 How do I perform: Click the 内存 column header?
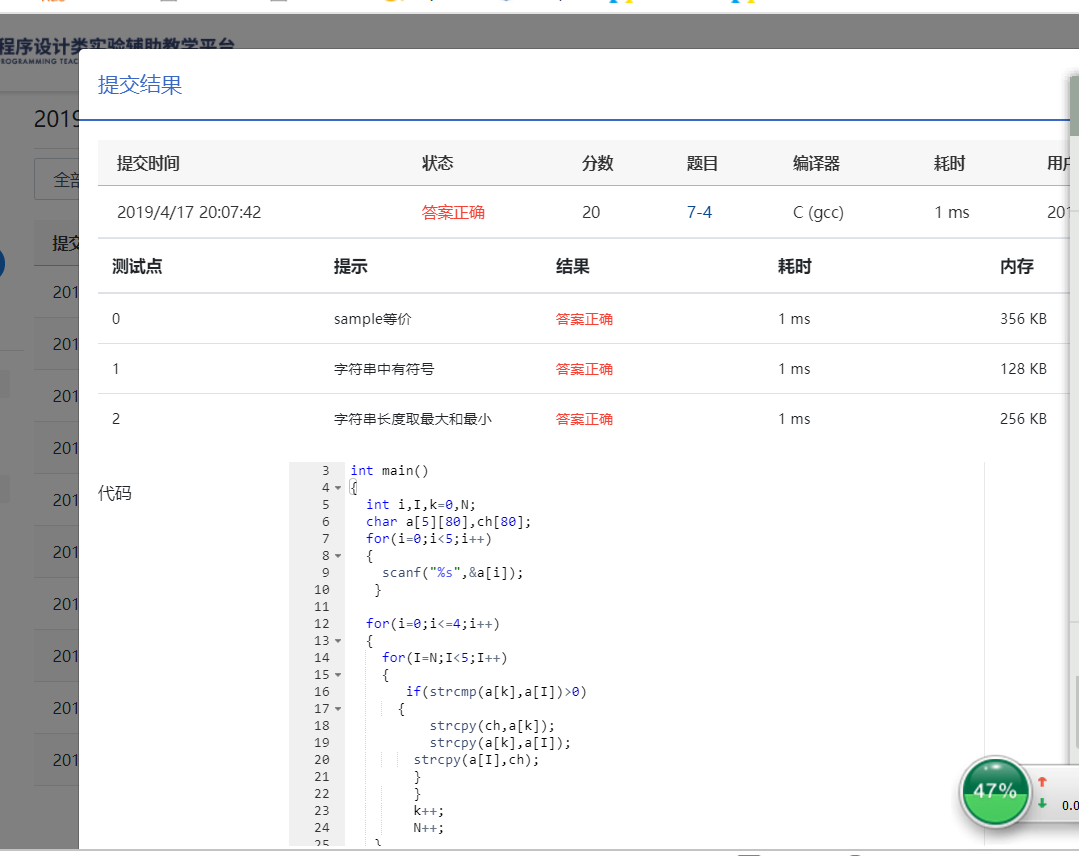[x=1016, y=266]
